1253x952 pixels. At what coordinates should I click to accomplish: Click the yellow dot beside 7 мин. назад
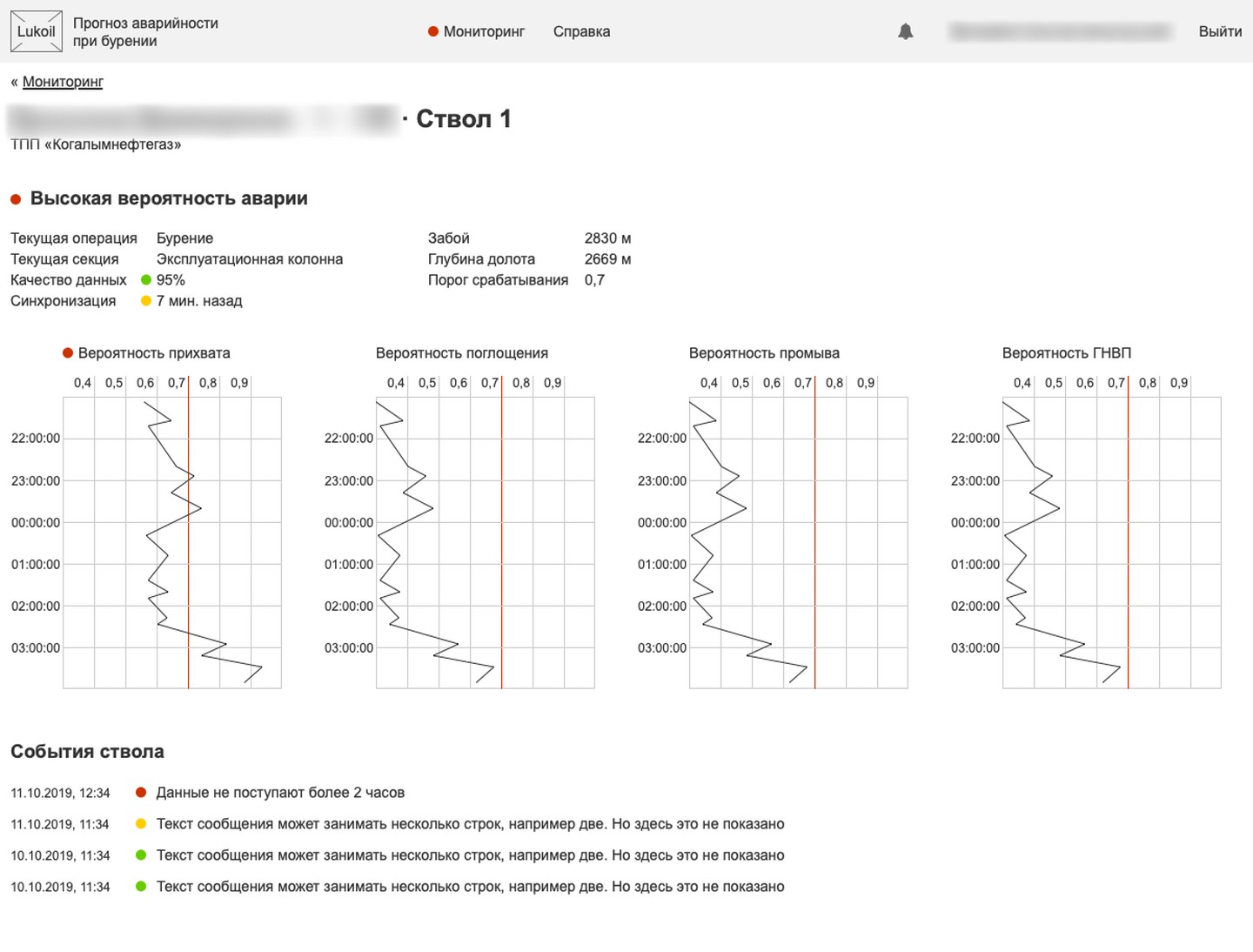(x=146, y=301)
